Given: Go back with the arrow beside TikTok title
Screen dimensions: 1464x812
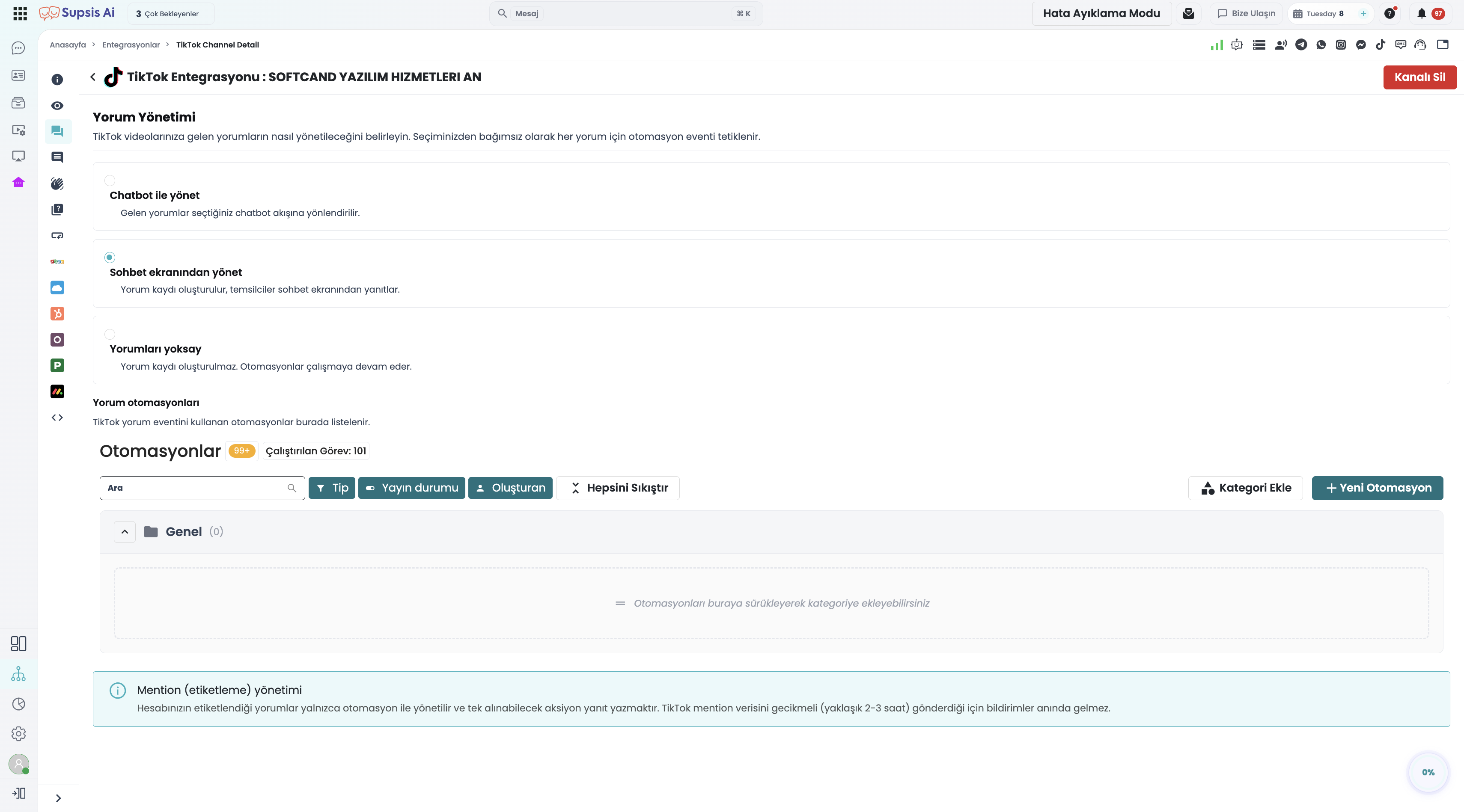Looking at the screenshot, I should (93, 77).
